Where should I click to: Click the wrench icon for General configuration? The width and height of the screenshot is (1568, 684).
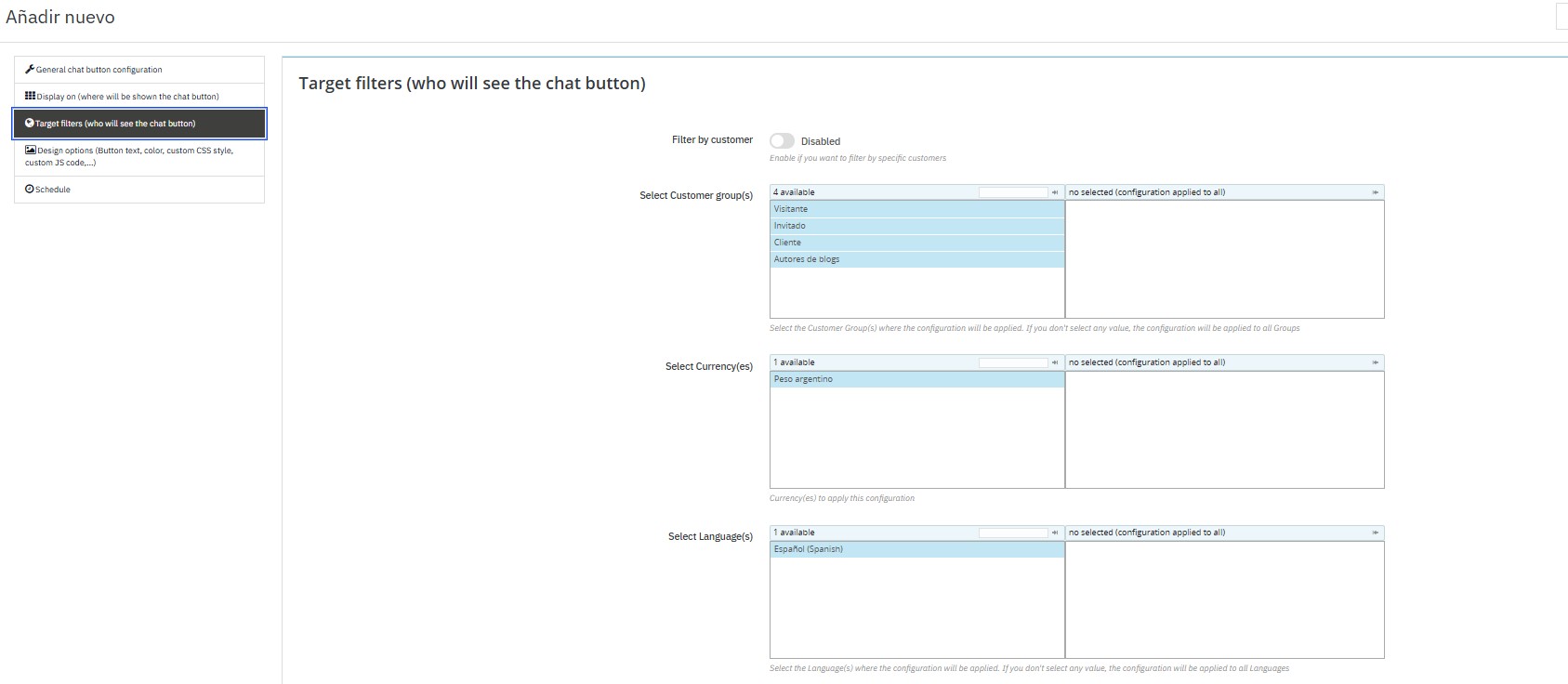[30, 70]
